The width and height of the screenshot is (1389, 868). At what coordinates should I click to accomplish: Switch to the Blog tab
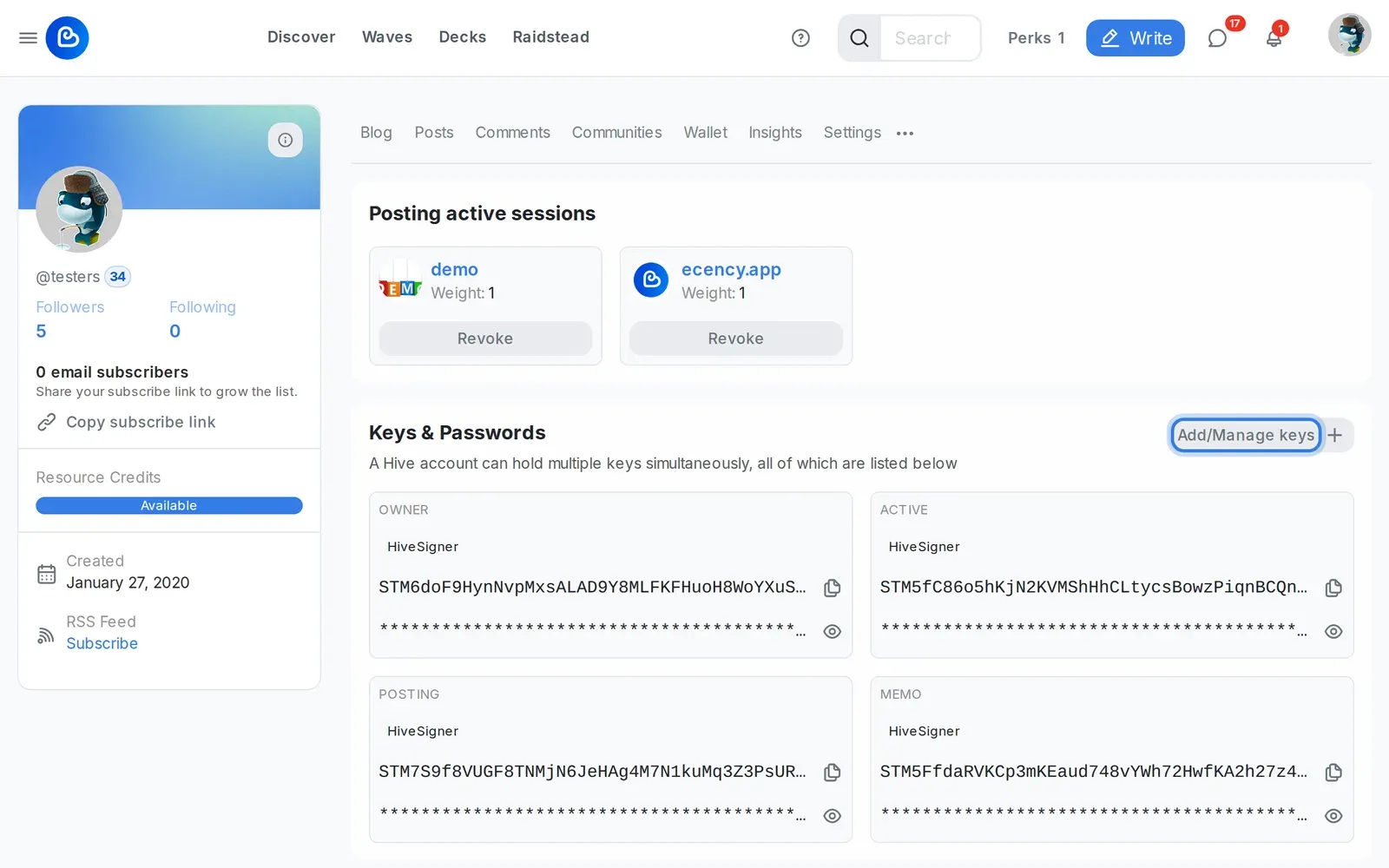click(x=376, y=132)
